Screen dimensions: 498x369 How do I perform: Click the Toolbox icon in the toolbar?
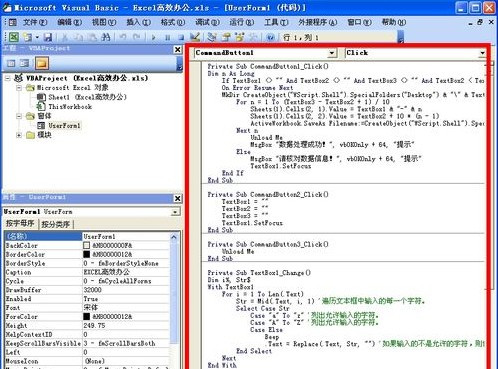[x=253, y=37]
